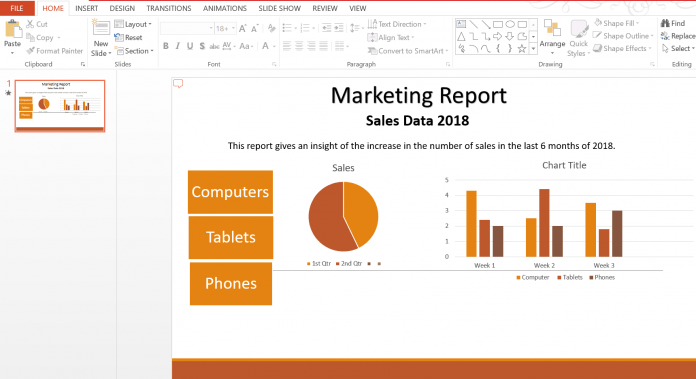
Task: Switch to the REVIEW tab
Action: [324, 8]
